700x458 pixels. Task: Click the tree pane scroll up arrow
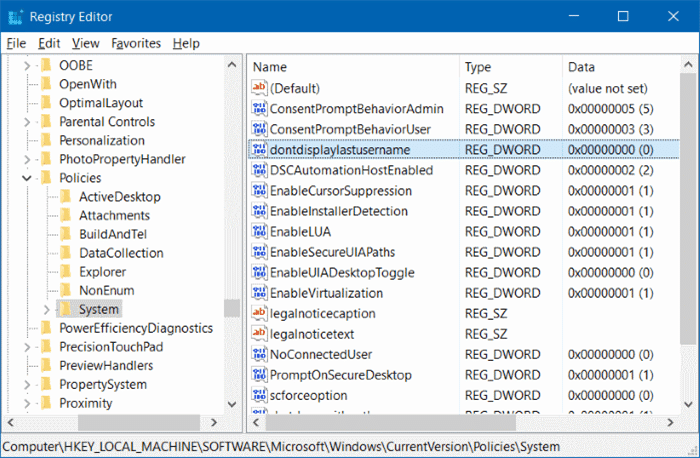232,65
